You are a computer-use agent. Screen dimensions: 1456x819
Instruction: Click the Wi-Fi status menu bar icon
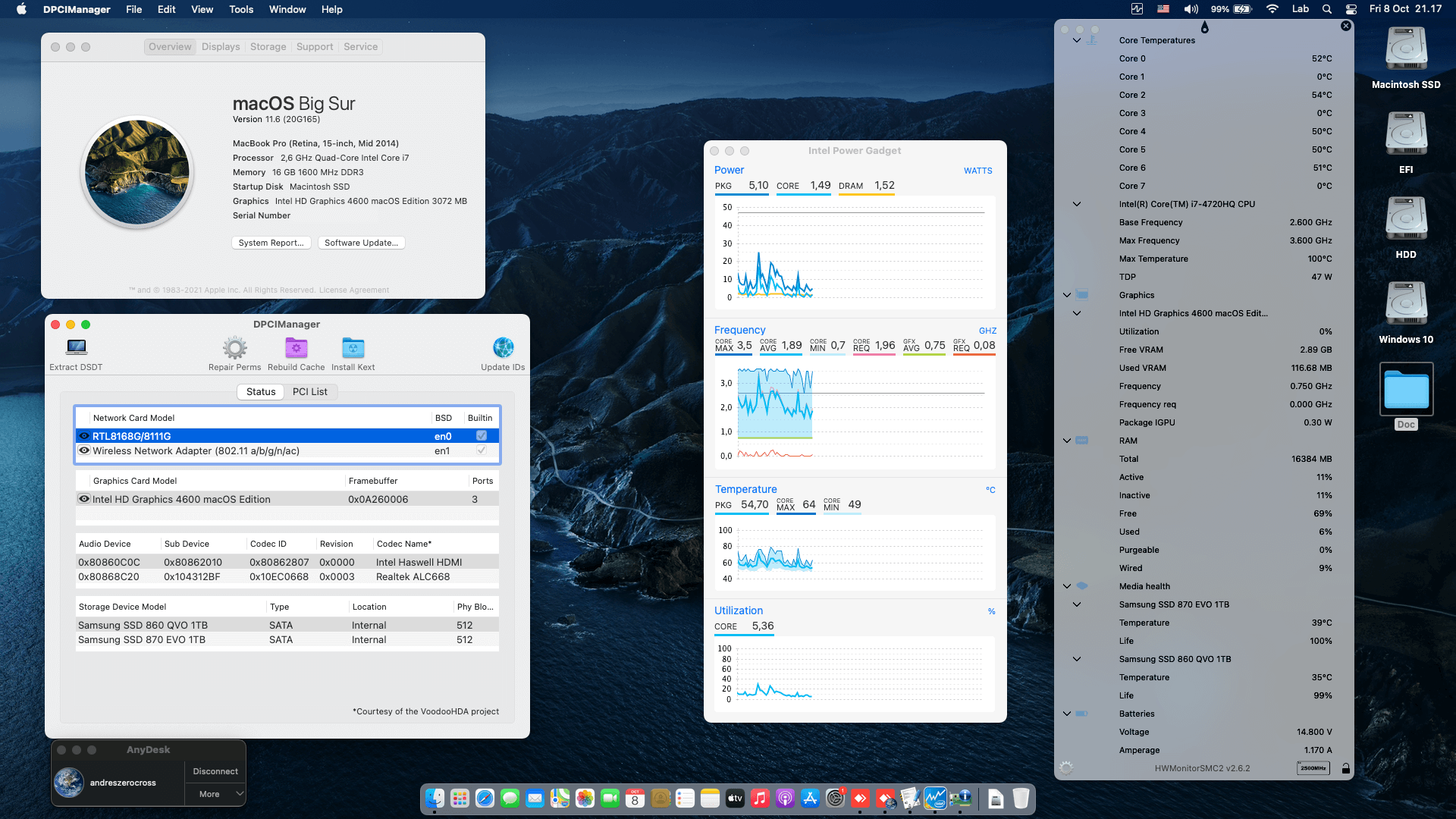pyautogui.click(x=1272, y=9)
